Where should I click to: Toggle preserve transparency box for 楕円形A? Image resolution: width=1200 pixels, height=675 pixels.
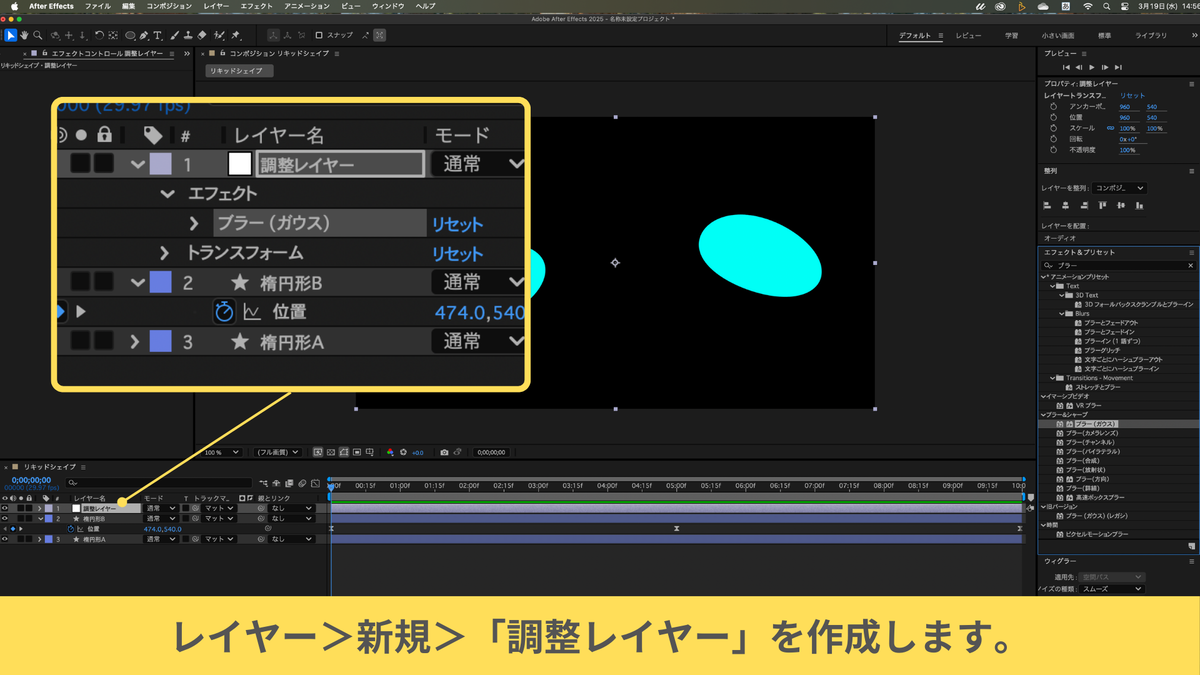pyautogui.click(x=186, y=539)
